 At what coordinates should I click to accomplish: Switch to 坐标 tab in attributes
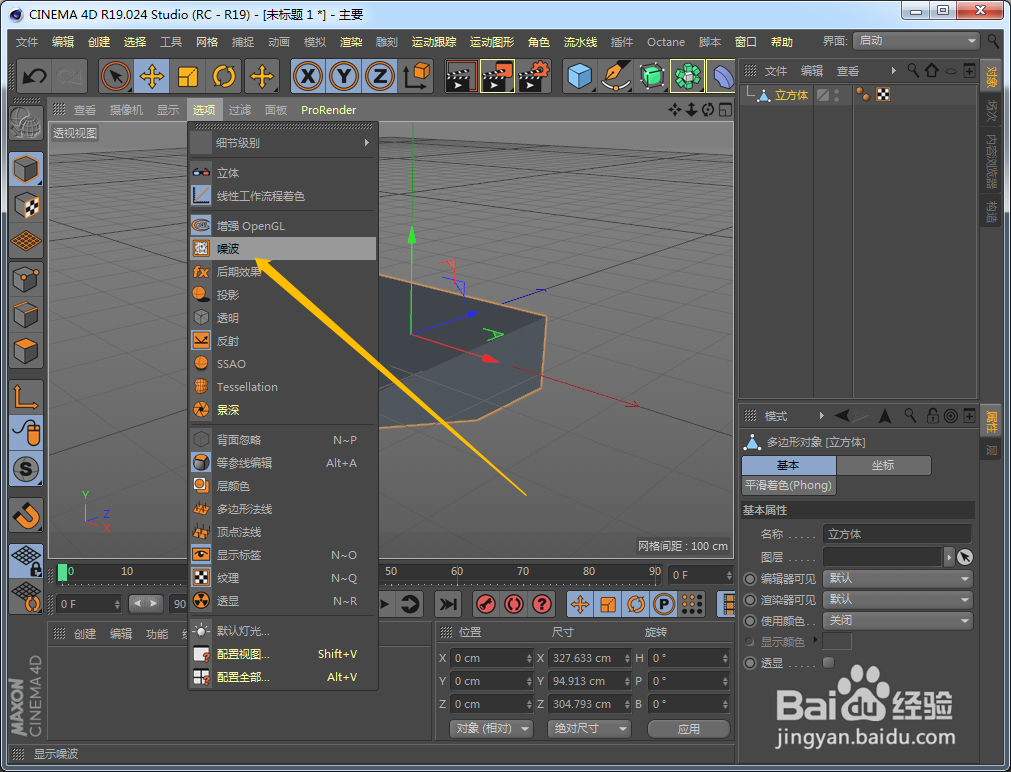click(x=883, y=465)
